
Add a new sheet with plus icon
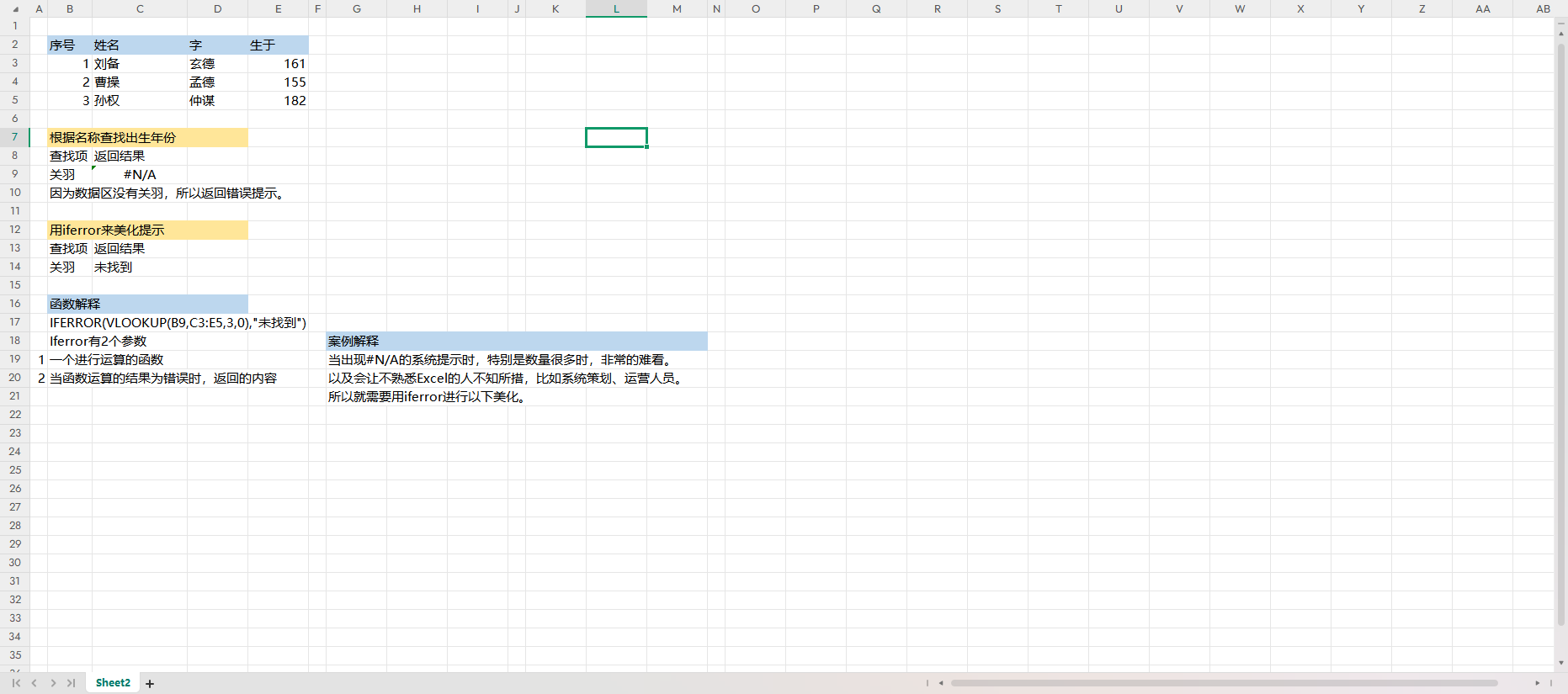tap(150, 684)
